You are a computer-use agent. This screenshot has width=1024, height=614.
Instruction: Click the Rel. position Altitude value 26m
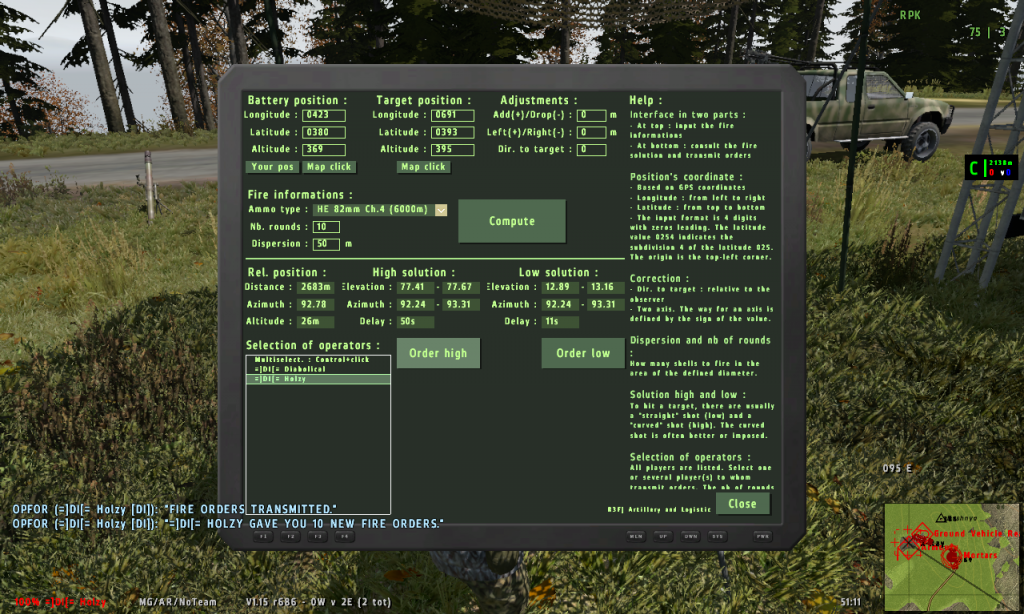point(316,322)
